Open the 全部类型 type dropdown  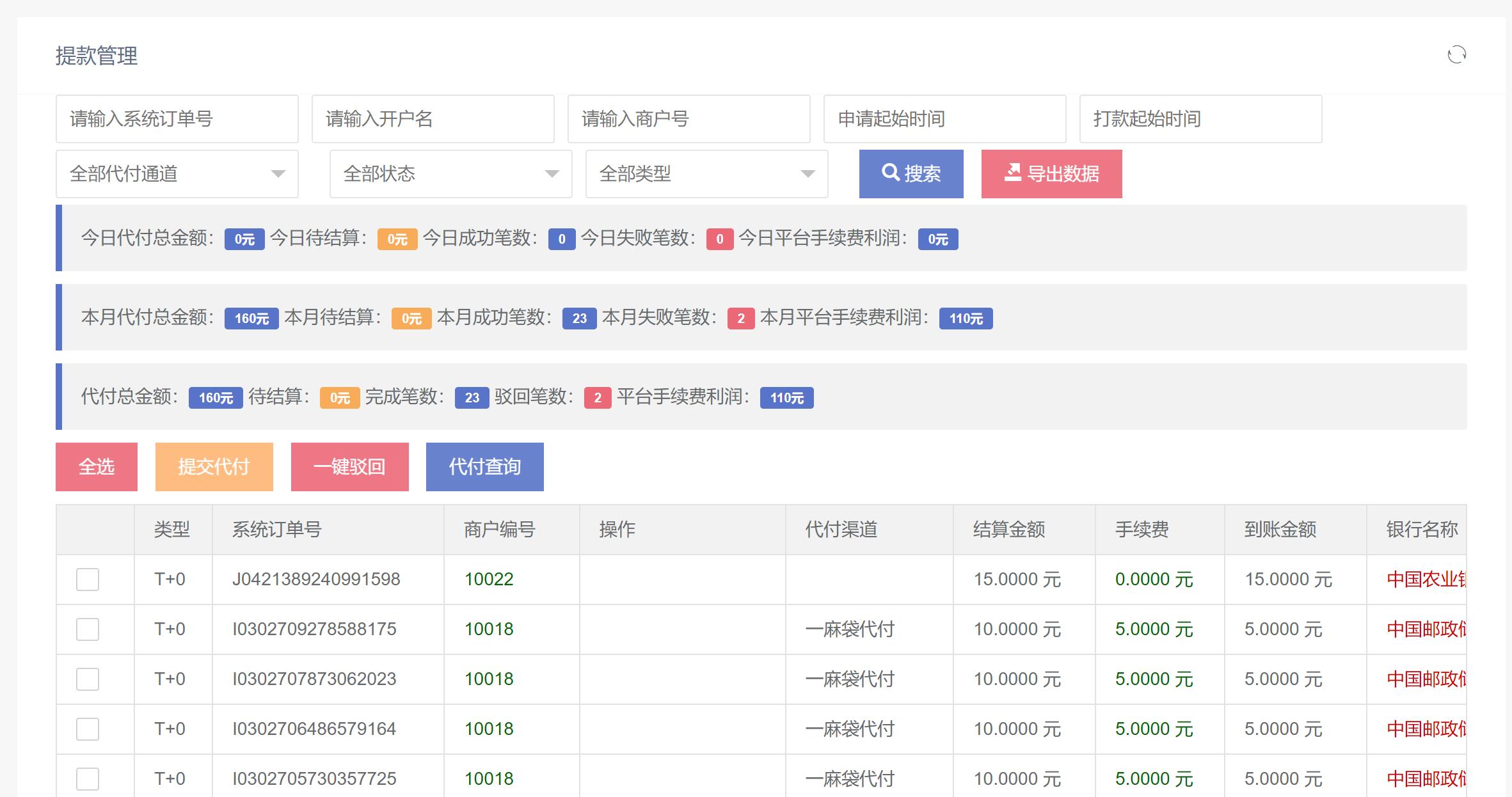coord(706,173)
